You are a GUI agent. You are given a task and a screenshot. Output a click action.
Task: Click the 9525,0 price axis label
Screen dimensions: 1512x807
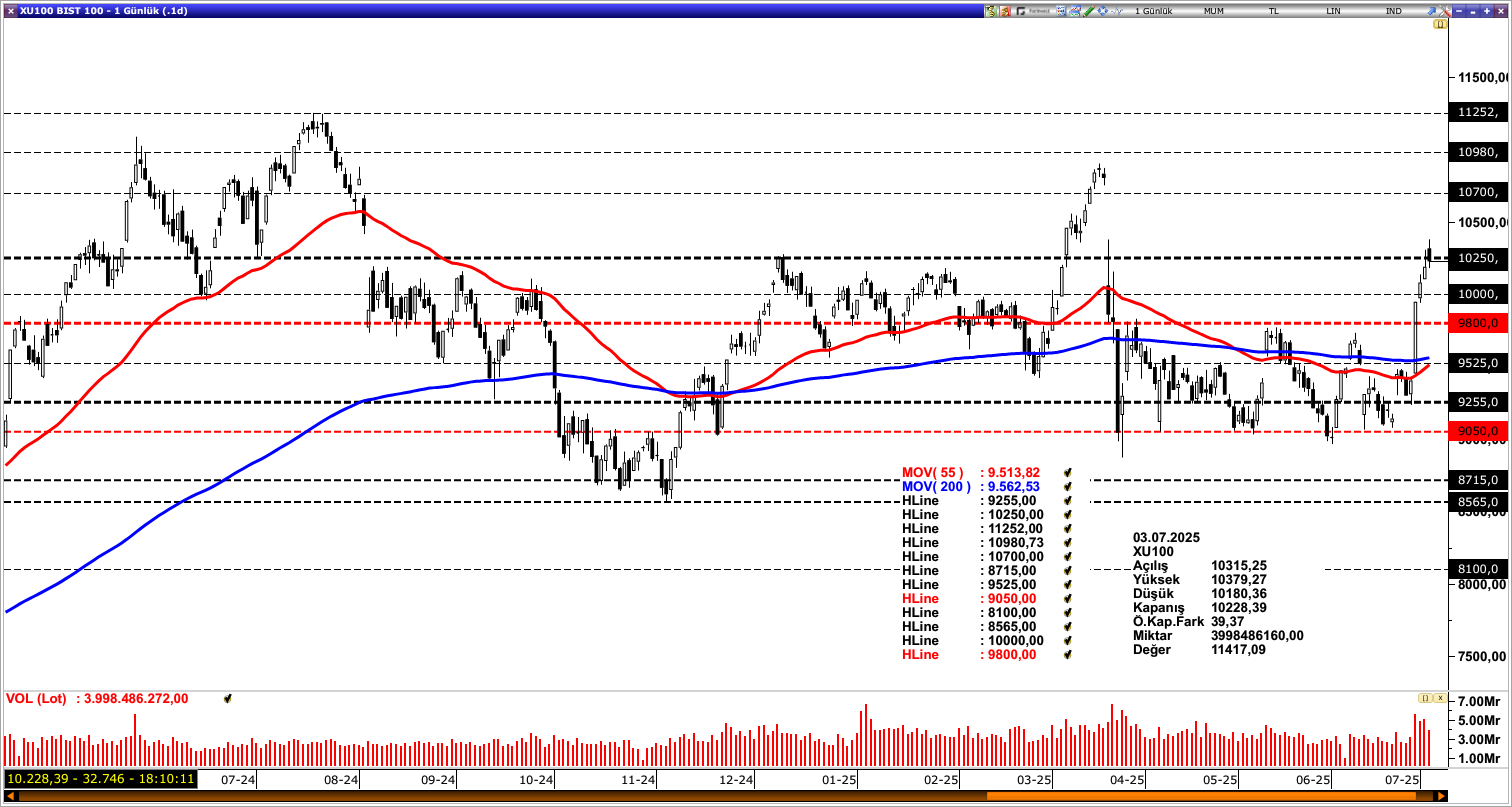1476,363
